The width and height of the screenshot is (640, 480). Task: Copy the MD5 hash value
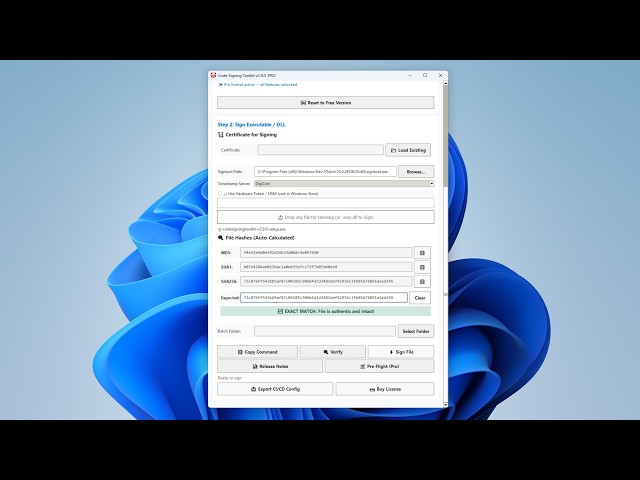tap(422, 253)
